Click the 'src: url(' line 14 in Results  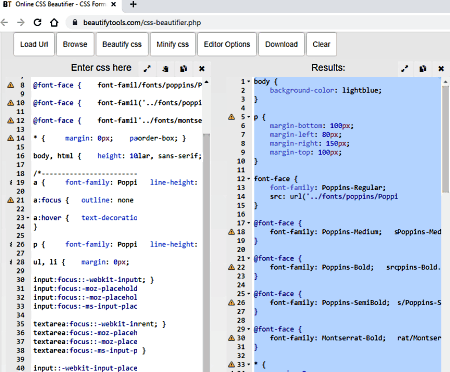pyautogui.click(x=334, y=197)
